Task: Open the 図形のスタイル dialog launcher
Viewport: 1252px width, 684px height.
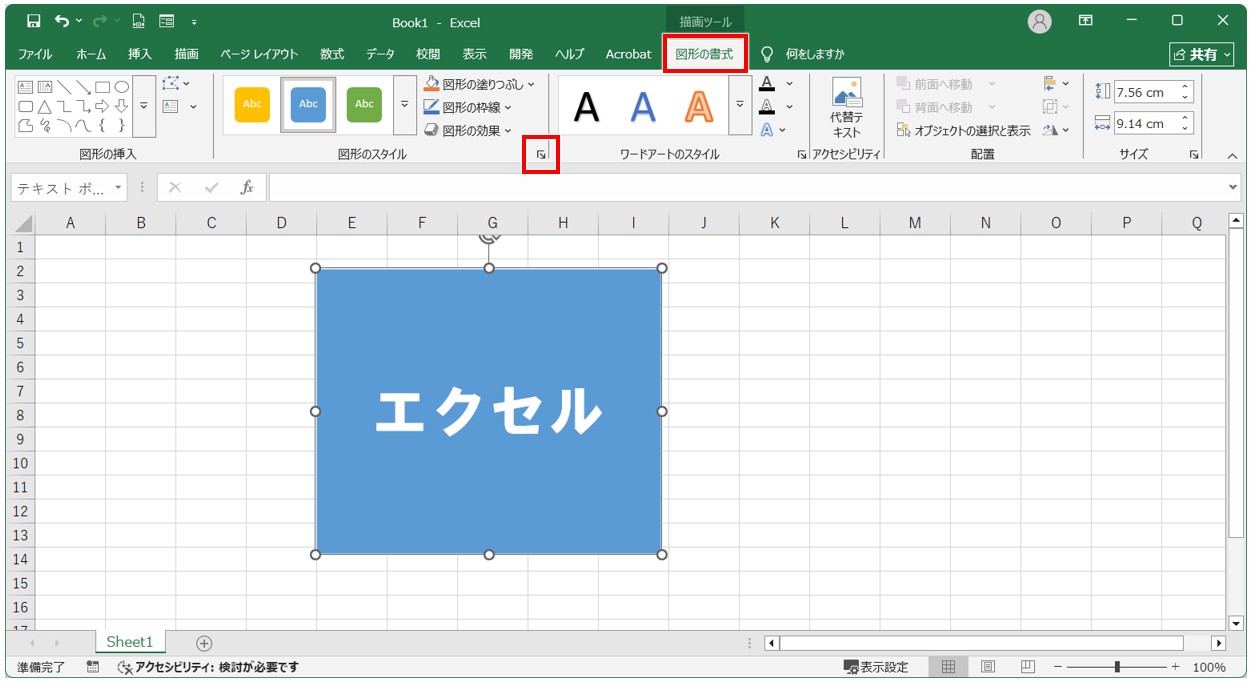Action: click(541, 155)
